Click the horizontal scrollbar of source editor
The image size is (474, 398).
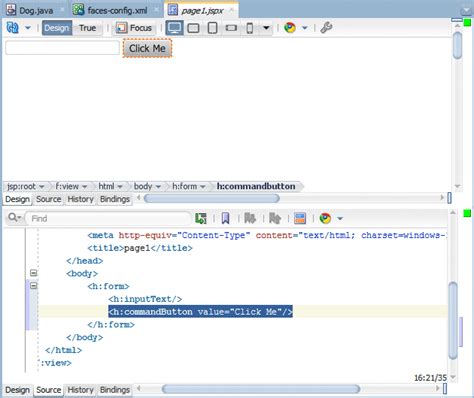(261, 389)
